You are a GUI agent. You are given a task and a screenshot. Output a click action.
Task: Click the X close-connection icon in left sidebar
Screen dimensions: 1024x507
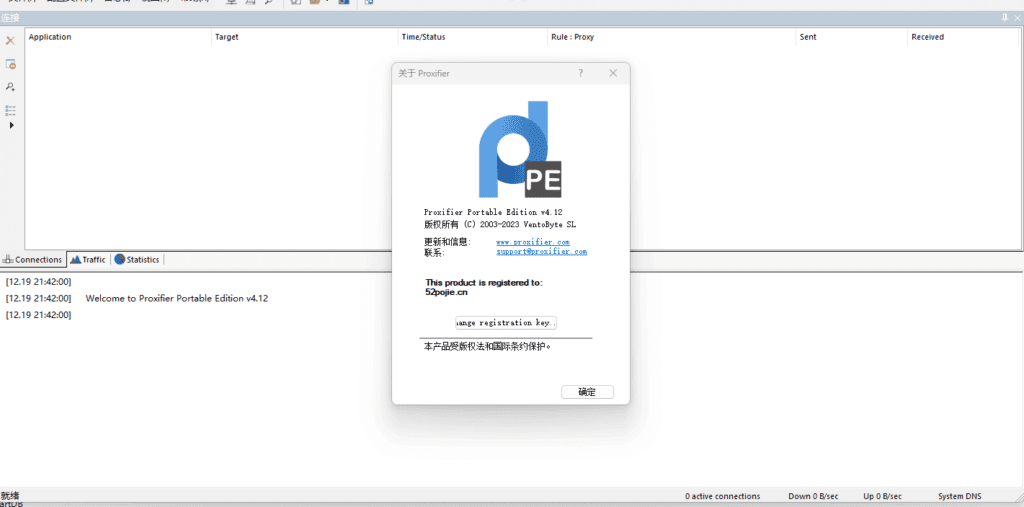coord(10,41)
